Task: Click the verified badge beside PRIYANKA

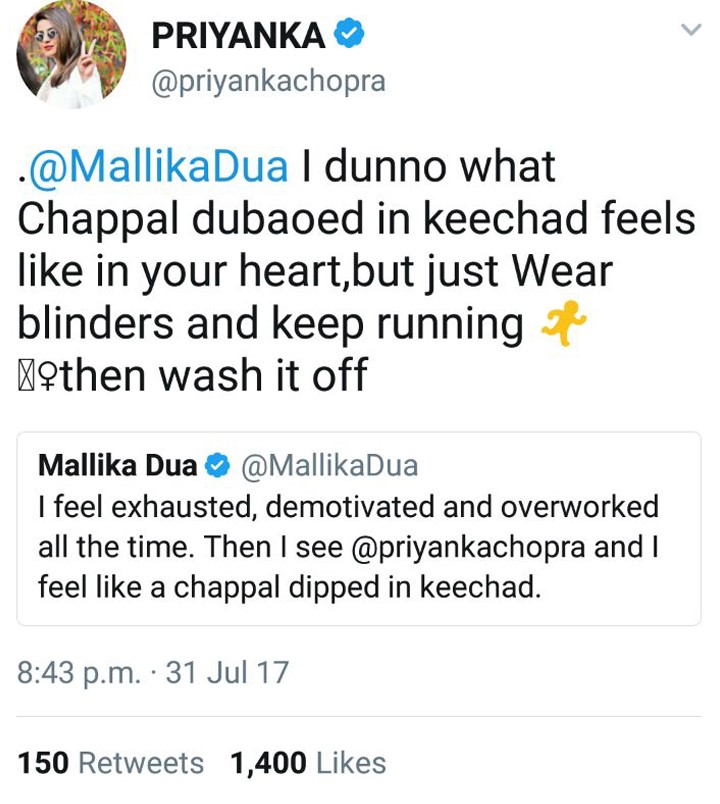Action: click(x=349, y=36)
